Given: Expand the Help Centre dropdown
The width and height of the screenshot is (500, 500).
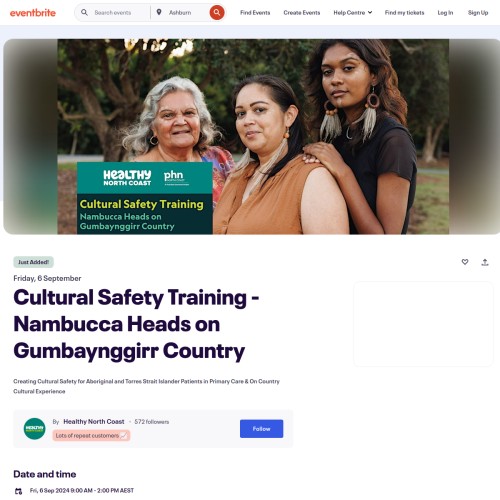Looking at the screenshot, I should click(353, 13).
